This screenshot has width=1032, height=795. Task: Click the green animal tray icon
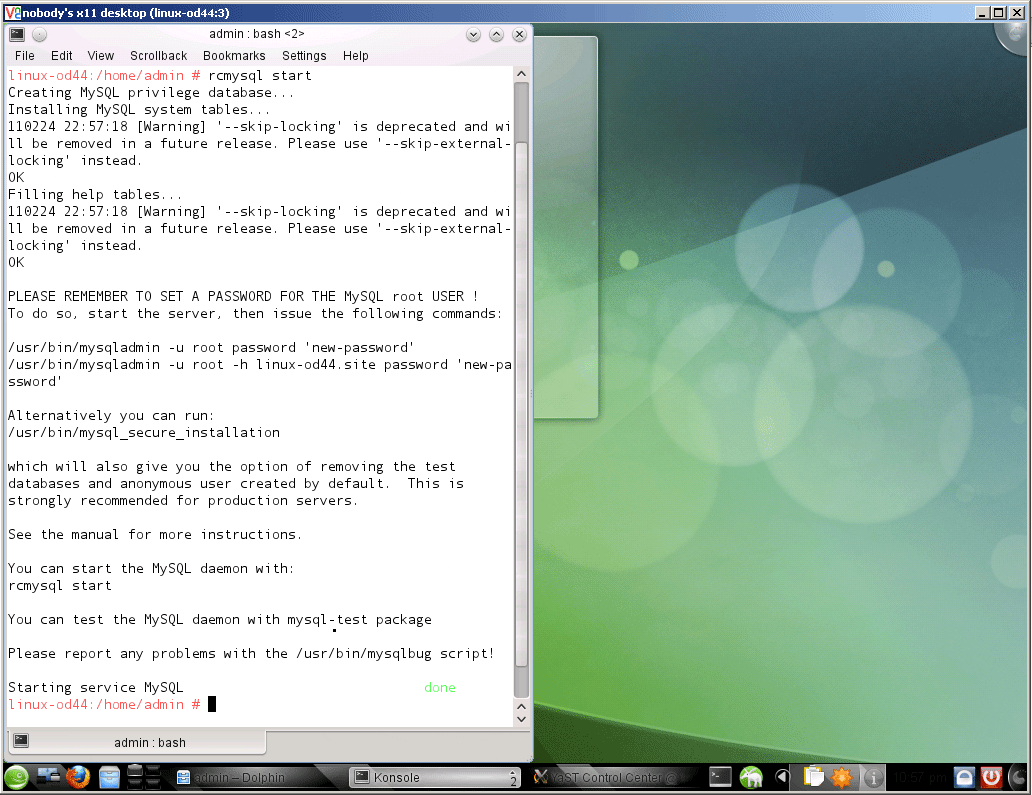click(x=751, y=778)
